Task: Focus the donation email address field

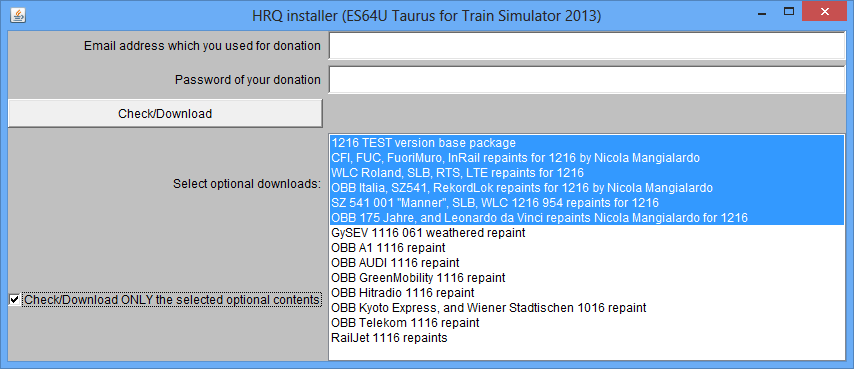Action: [587, 46]
